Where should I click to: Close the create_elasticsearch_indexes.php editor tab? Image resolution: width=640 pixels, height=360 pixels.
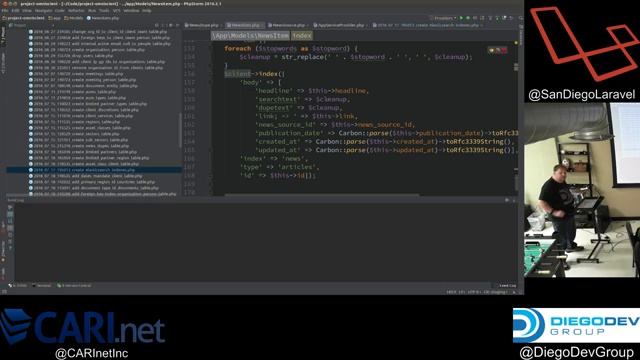click(482, 25)
